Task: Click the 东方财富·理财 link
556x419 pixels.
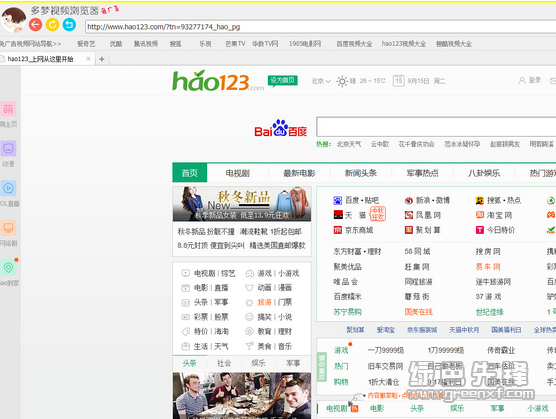Action: coord(357,252)
